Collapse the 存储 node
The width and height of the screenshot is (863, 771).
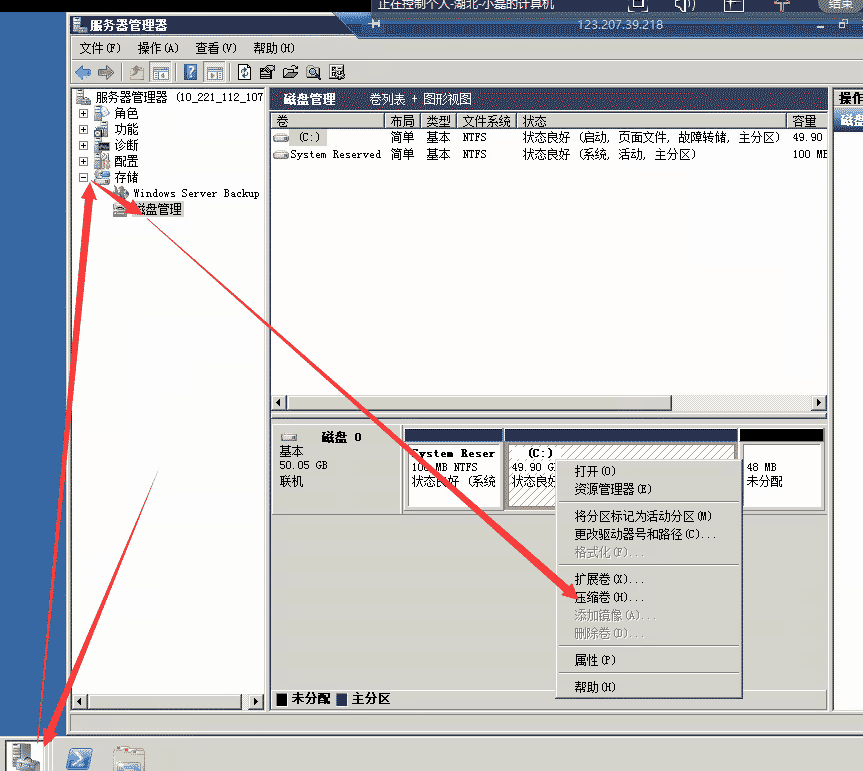click(x=83, y=177)
